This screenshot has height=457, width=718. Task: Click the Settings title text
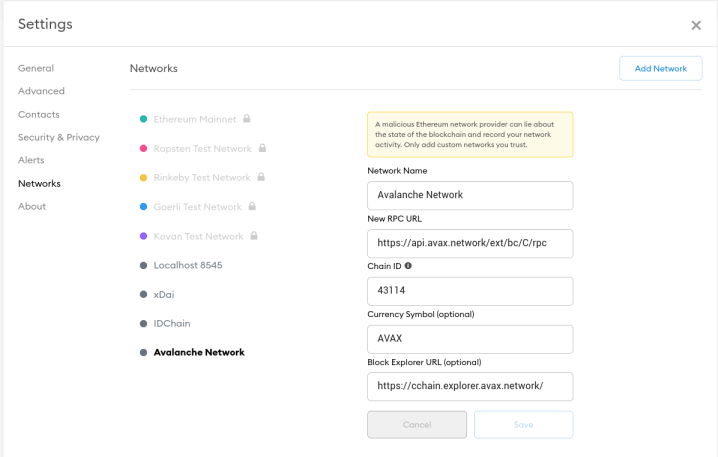click(45, 24)
